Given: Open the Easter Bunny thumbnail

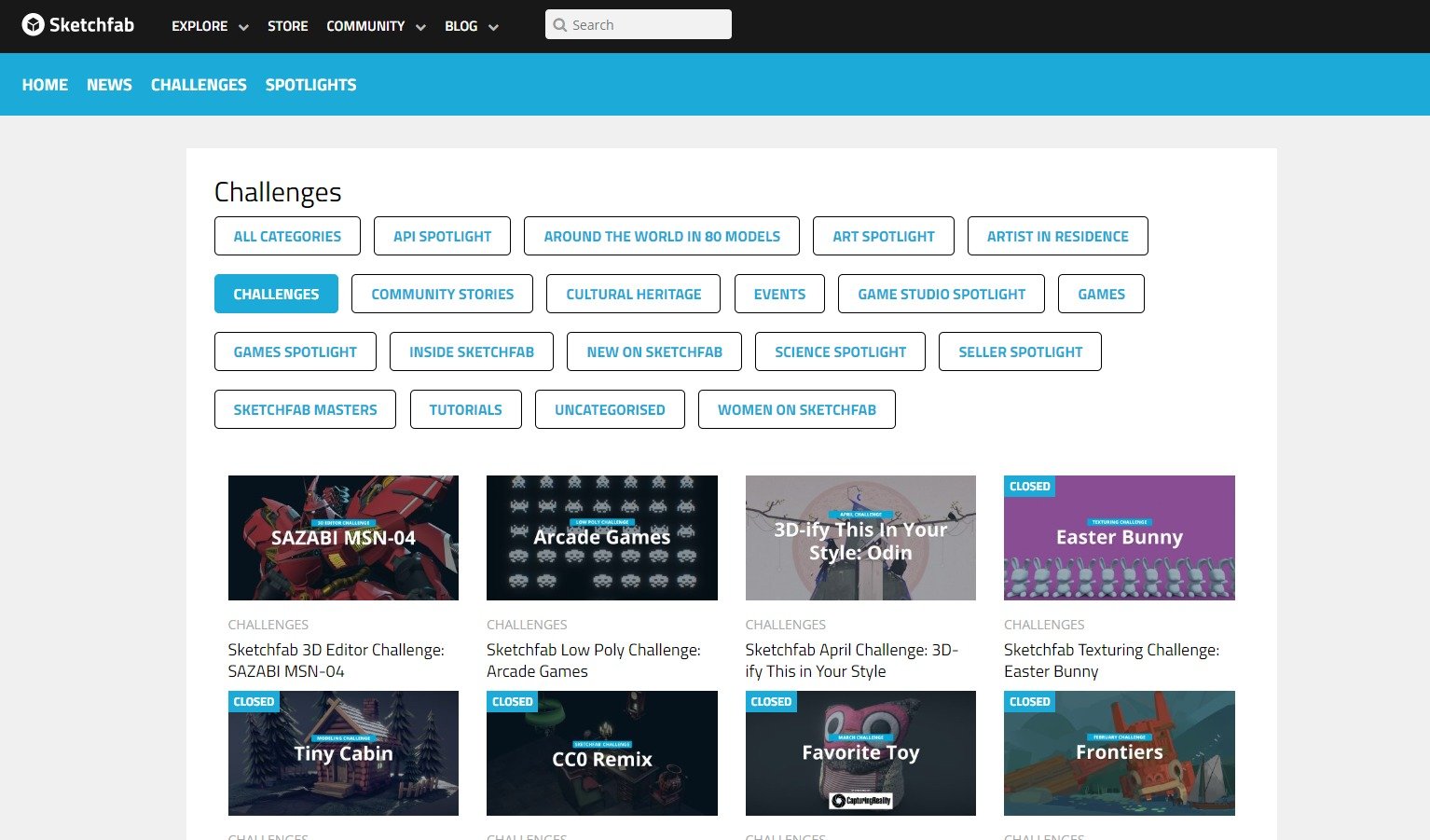Looking at the screenshot, I should [1120, 538].
